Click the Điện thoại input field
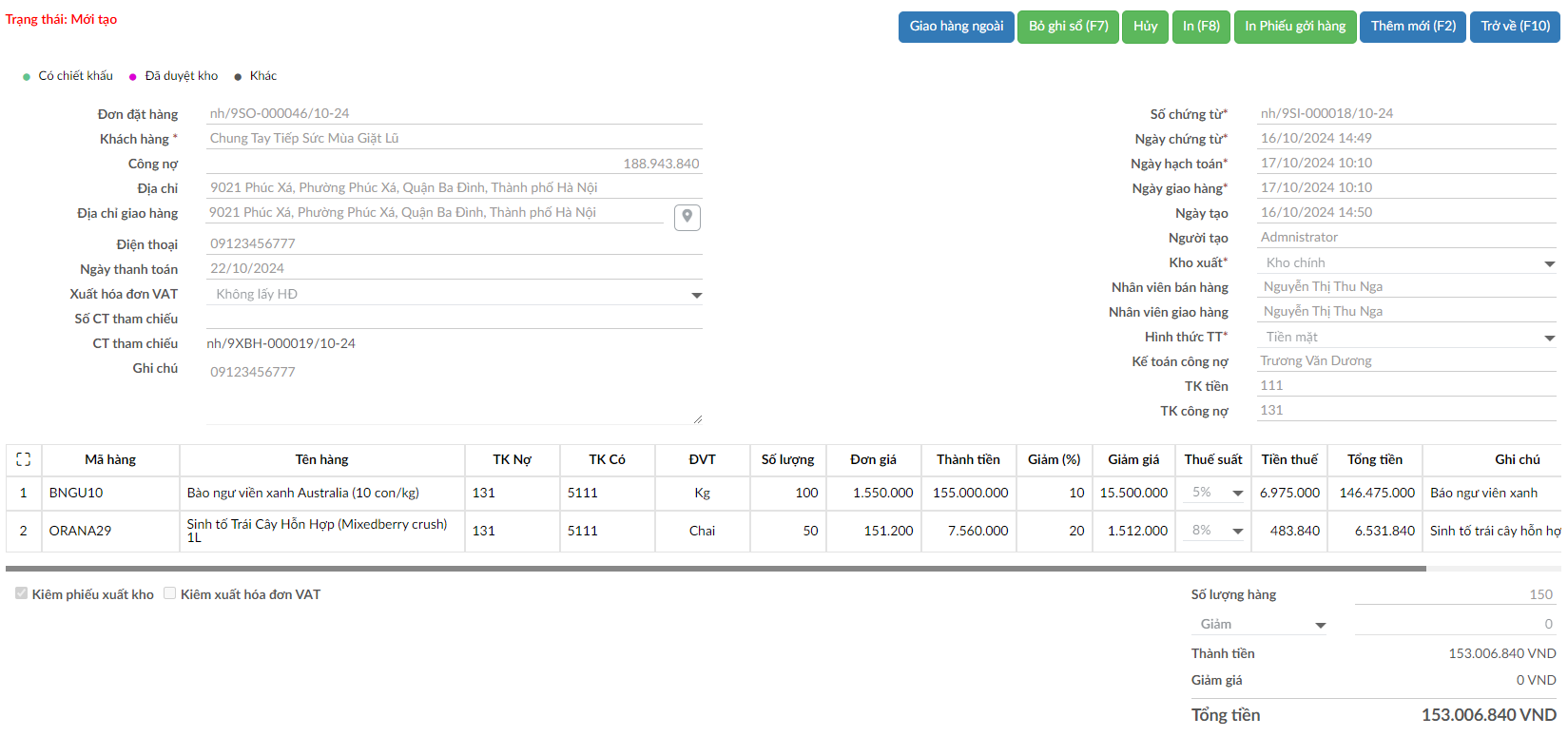1568x737 pixels. pyautogui.click(x=455, y=243)
